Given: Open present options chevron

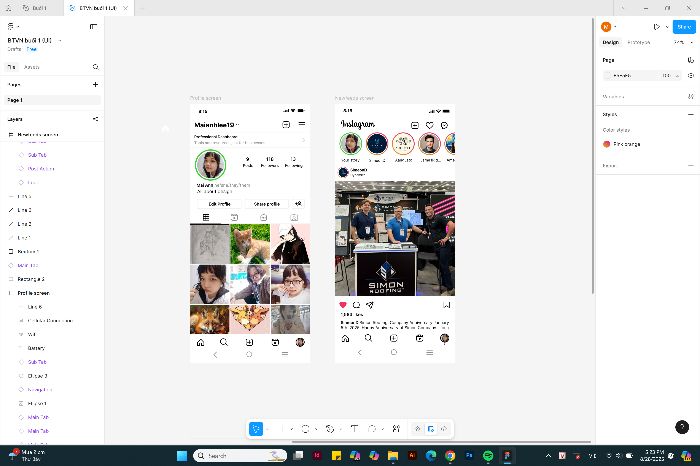Looking at the screenshot, I should (667, 27).
